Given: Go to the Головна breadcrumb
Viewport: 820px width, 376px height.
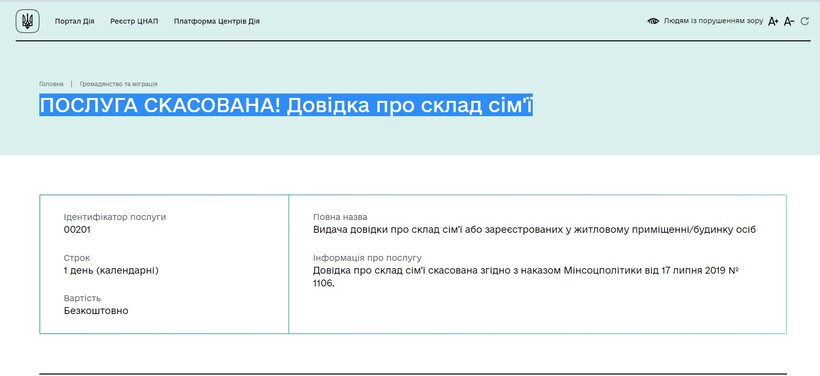Looking at the screenshot, I should point(51,84).
